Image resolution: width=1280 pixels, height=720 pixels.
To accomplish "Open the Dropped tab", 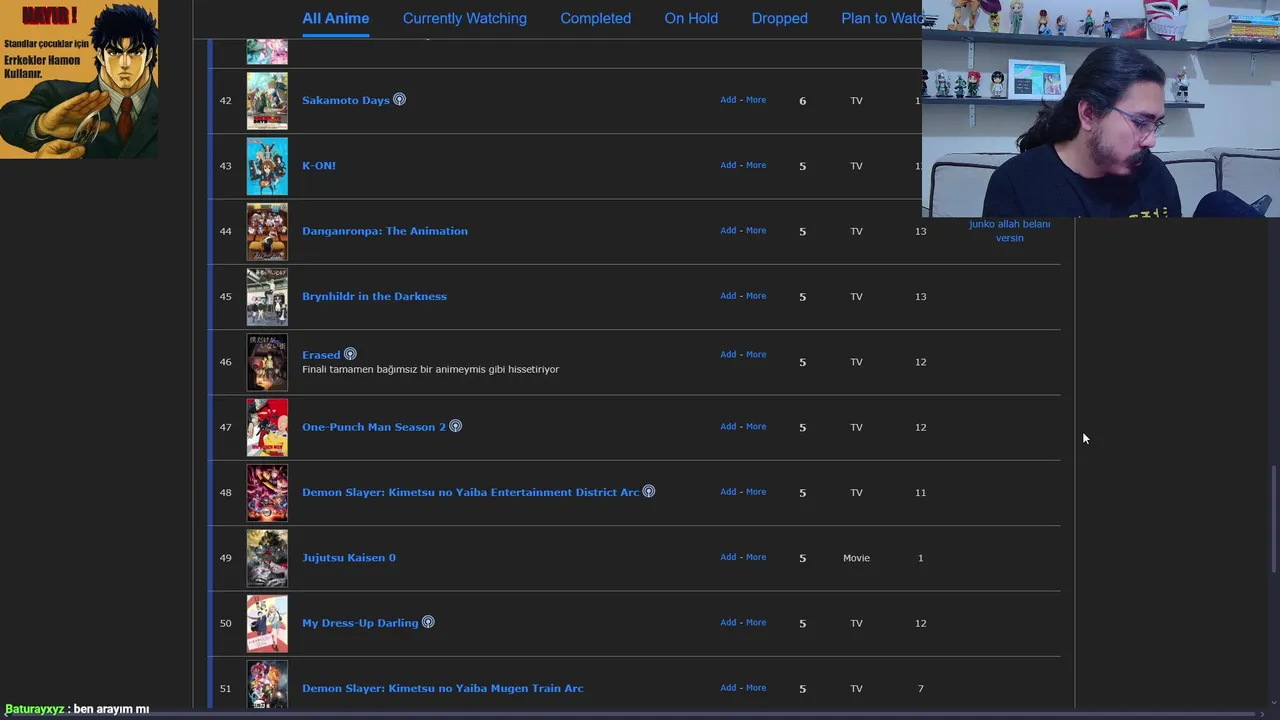I will point(779,18).
